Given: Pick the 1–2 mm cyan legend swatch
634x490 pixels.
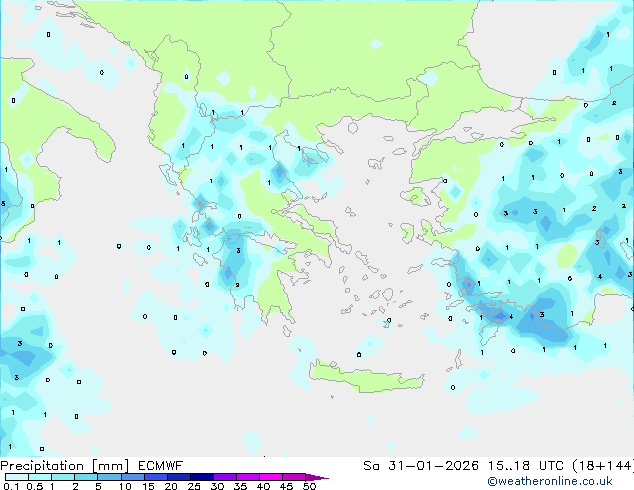Looking at the screenshot, I should tap(63, 477).
